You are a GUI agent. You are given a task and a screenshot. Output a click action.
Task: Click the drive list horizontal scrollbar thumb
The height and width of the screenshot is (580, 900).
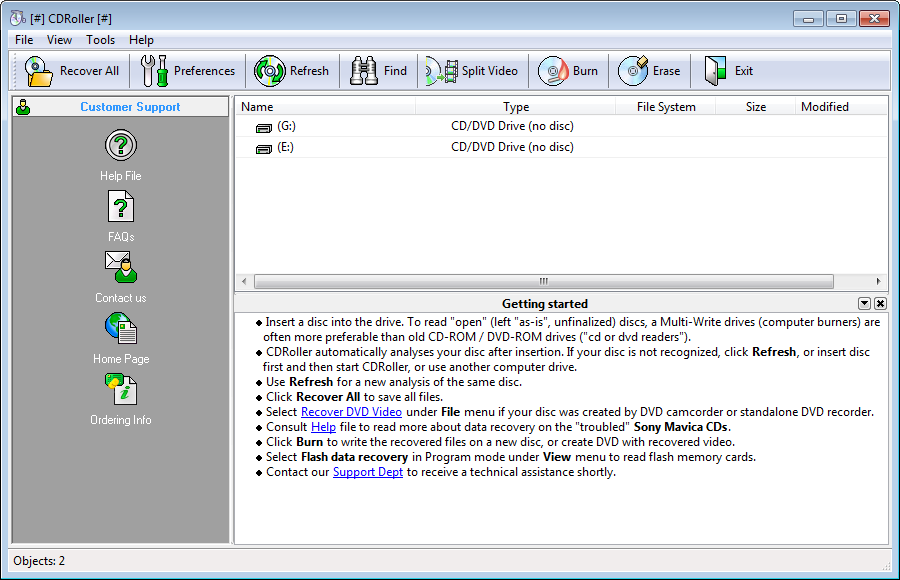tap(544, 281)
